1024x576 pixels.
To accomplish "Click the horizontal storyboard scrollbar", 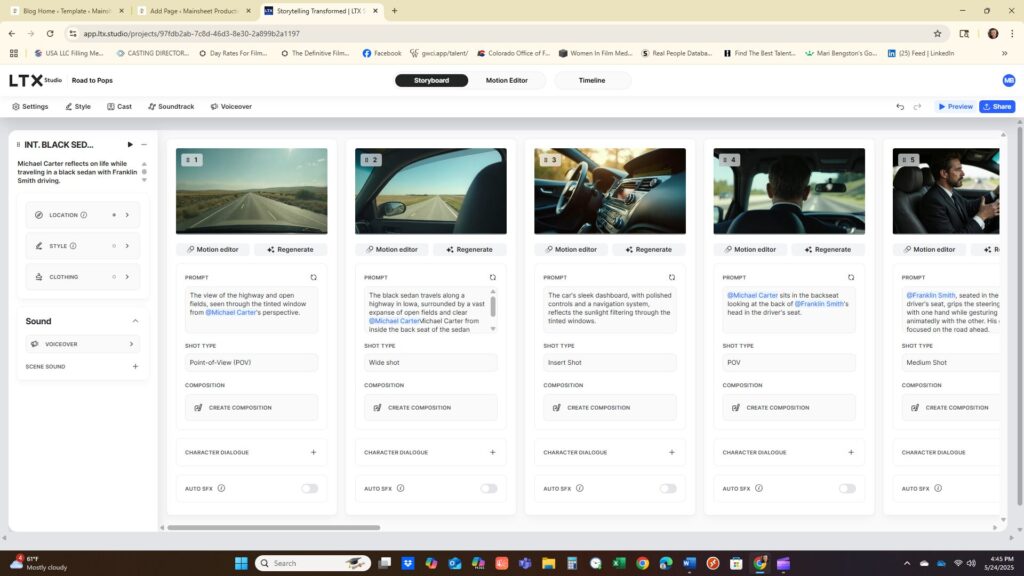I will click(x=273, y=527).
